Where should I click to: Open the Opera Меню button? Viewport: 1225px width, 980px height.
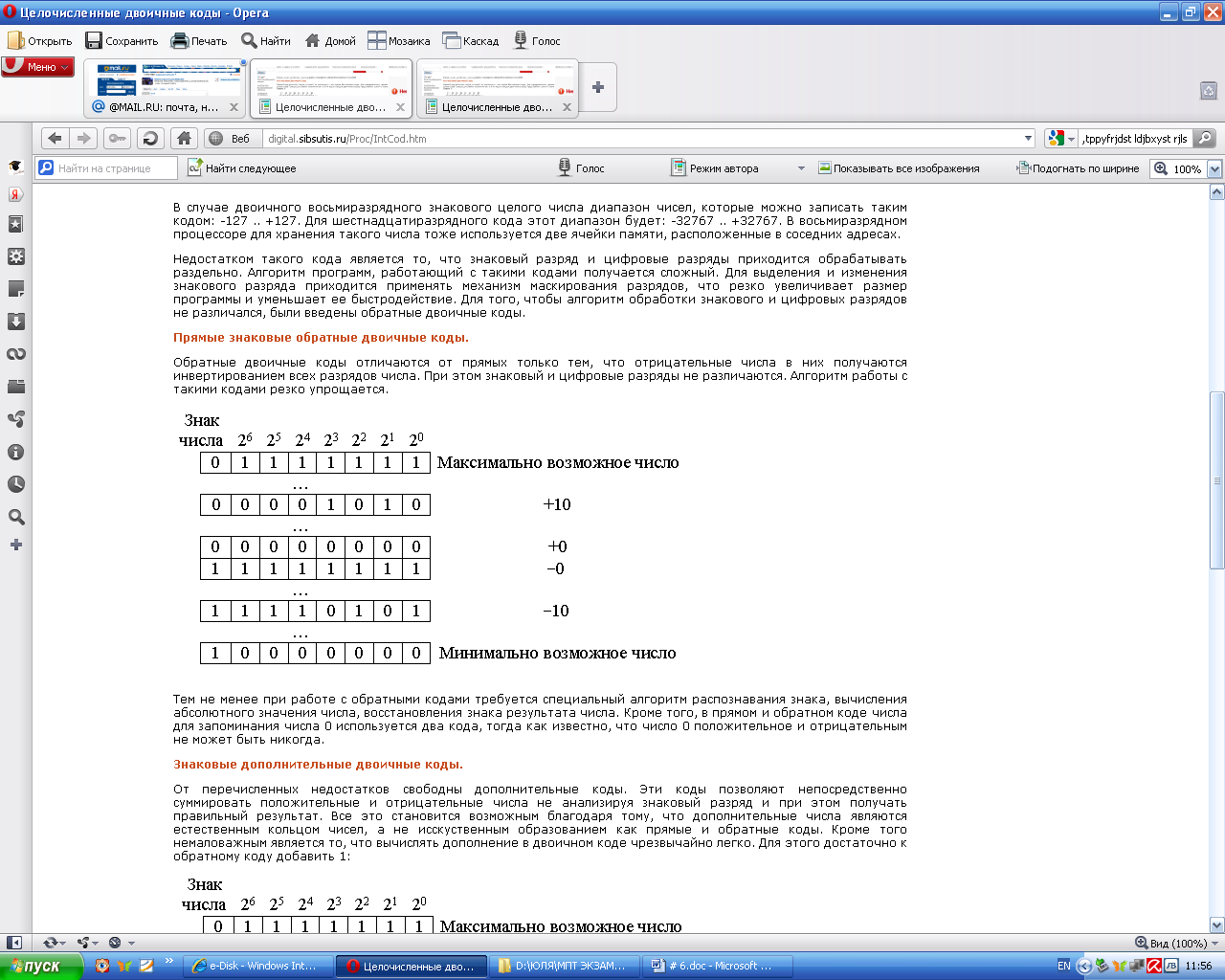click(37, 67)
